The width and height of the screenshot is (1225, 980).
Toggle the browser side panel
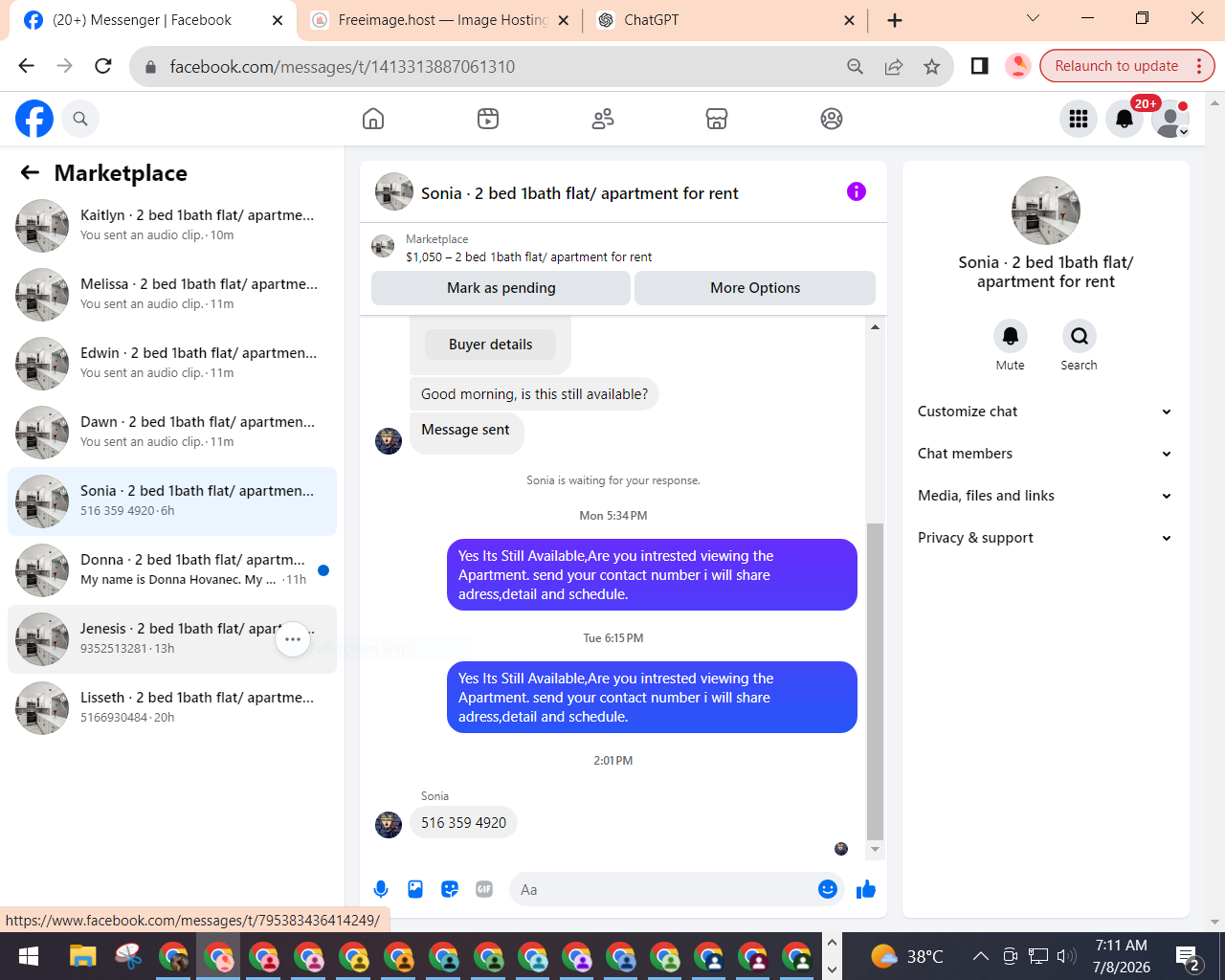pos(979,66)
